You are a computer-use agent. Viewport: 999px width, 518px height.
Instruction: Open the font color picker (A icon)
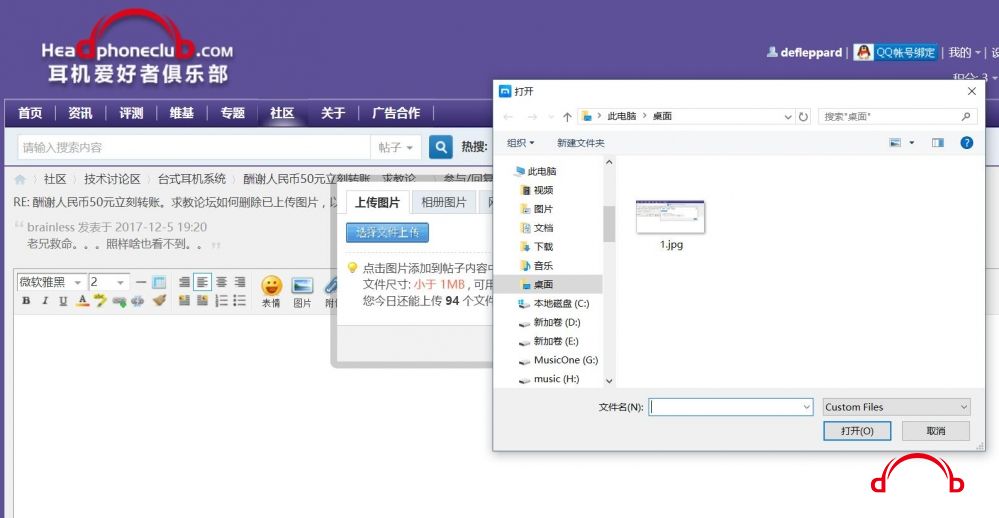click(82, 301)
